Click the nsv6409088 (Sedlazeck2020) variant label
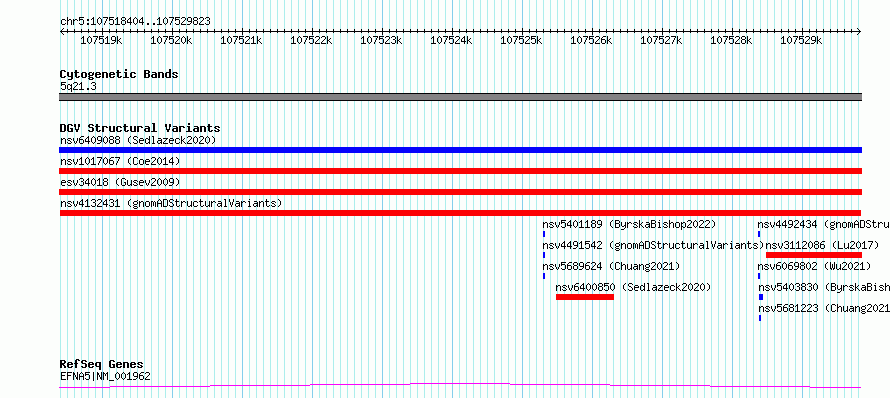The height and width of the screenshot is (398, 890). pyautogui.click(x=138, y=140)
